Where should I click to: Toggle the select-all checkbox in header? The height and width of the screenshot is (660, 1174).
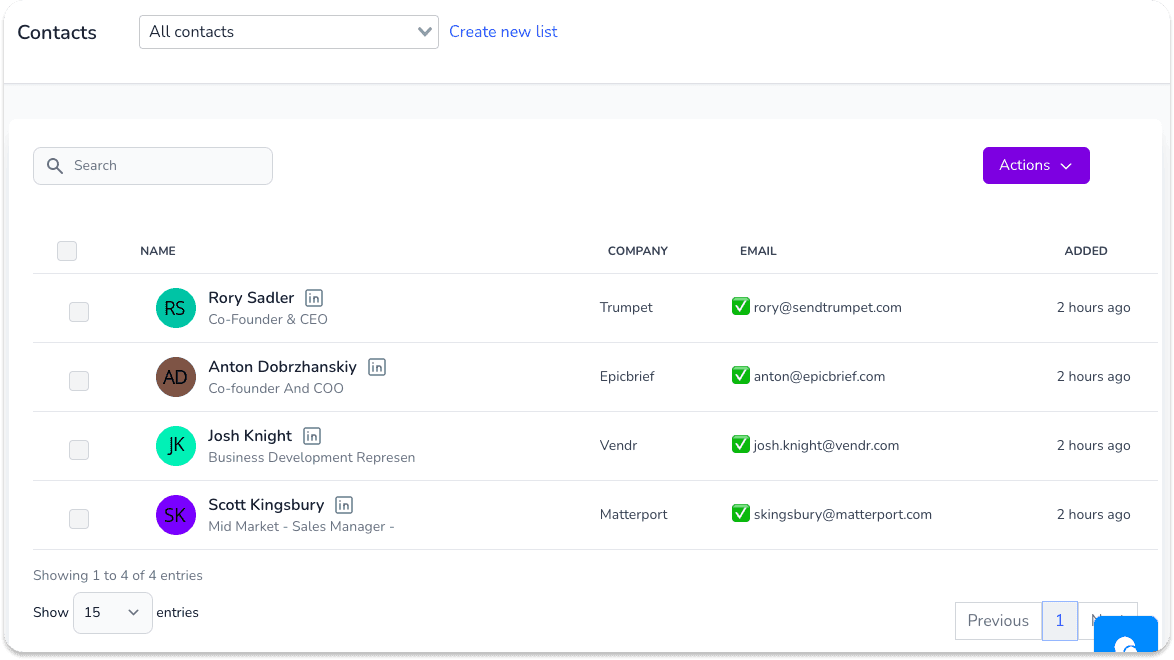click(67, 251)
